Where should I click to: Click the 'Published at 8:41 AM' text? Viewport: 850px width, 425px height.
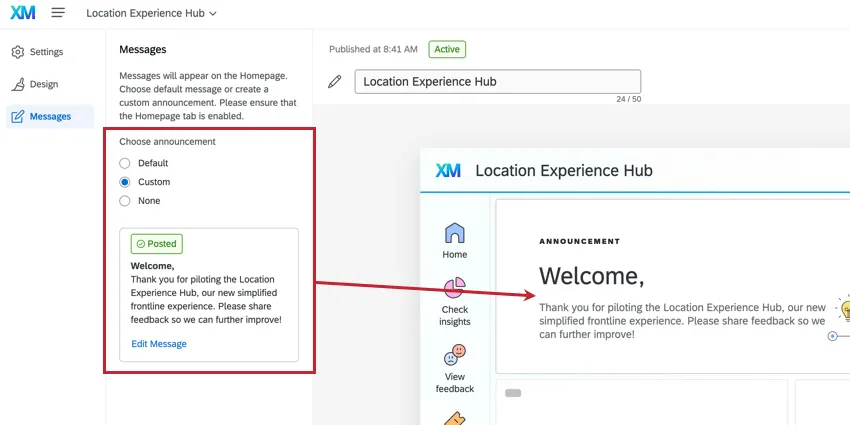(x=374, y=49)
